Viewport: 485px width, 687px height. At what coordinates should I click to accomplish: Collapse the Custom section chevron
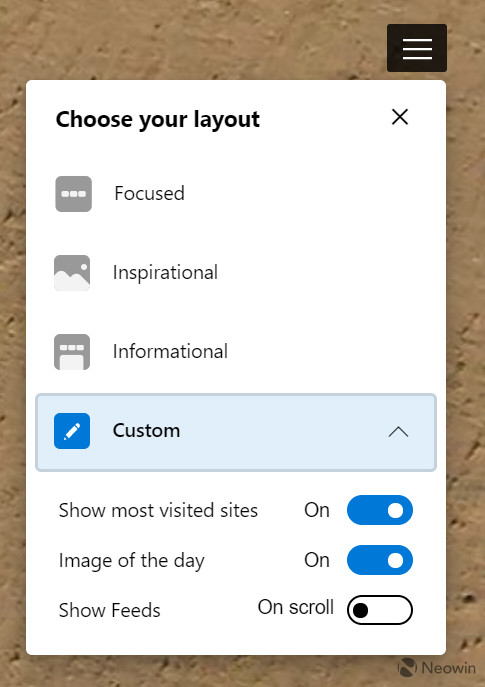[398, 432]
